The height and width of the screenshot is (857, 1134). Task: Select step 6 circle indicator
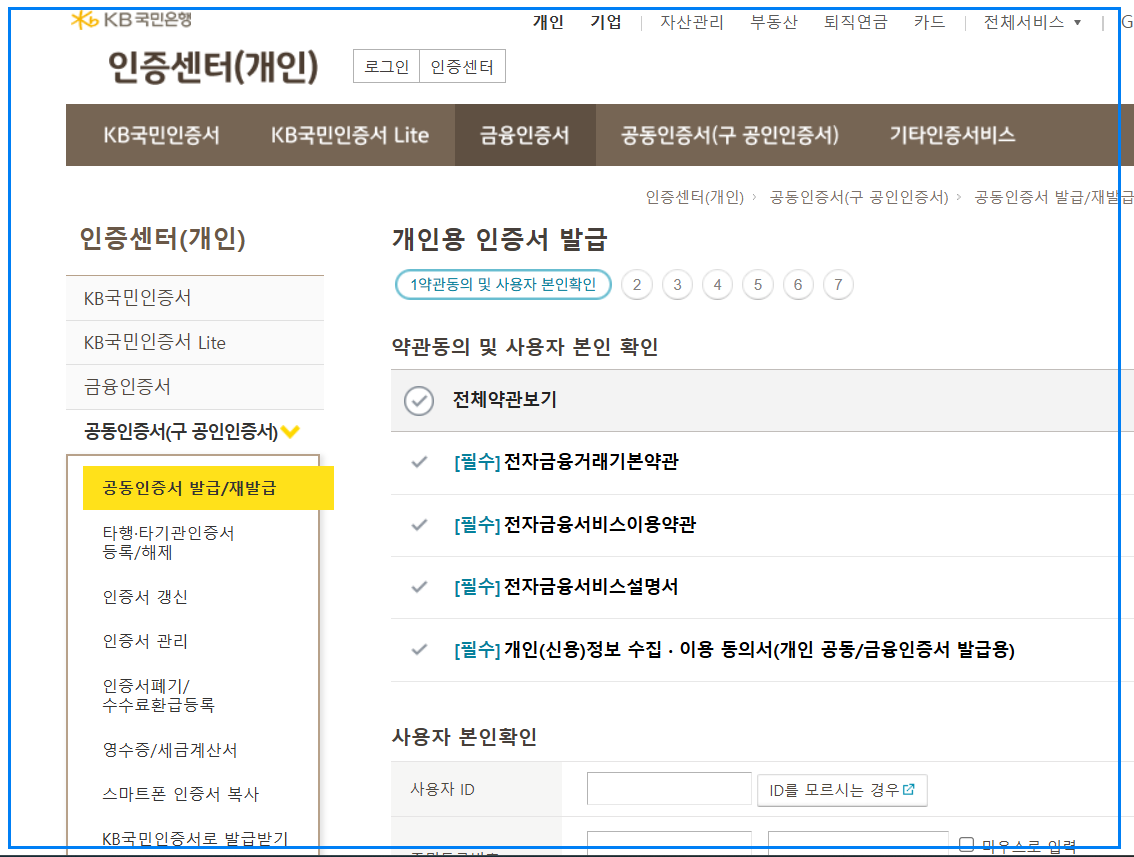tap(798, 284)
